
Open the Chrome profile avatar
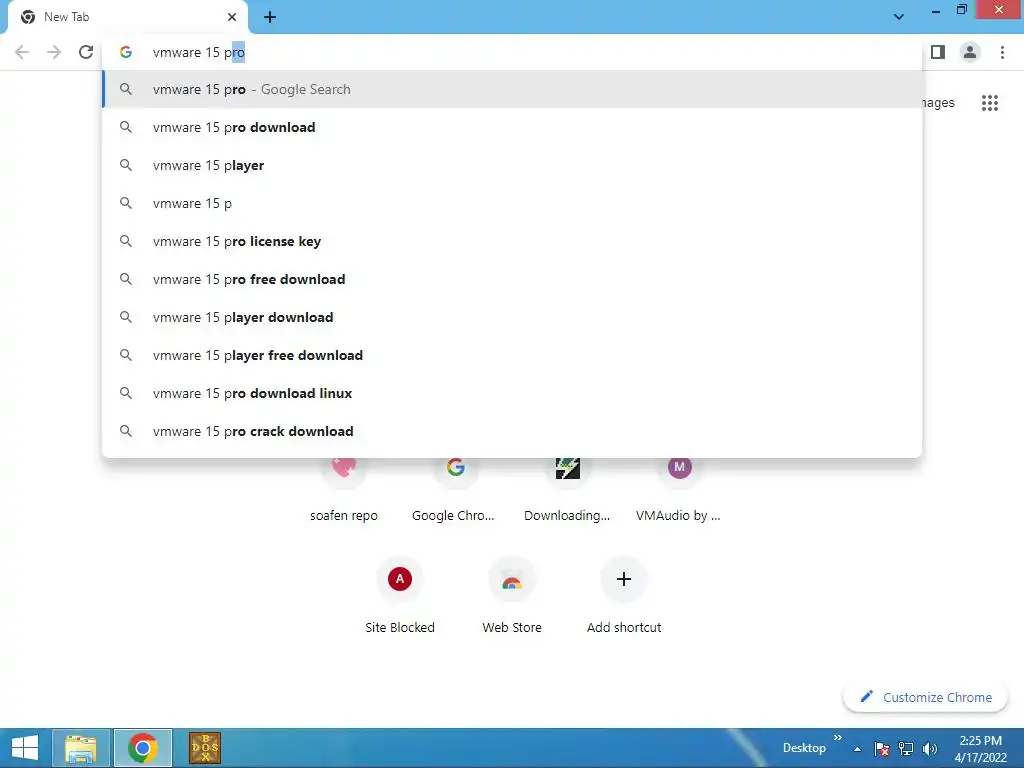point(970,52)
